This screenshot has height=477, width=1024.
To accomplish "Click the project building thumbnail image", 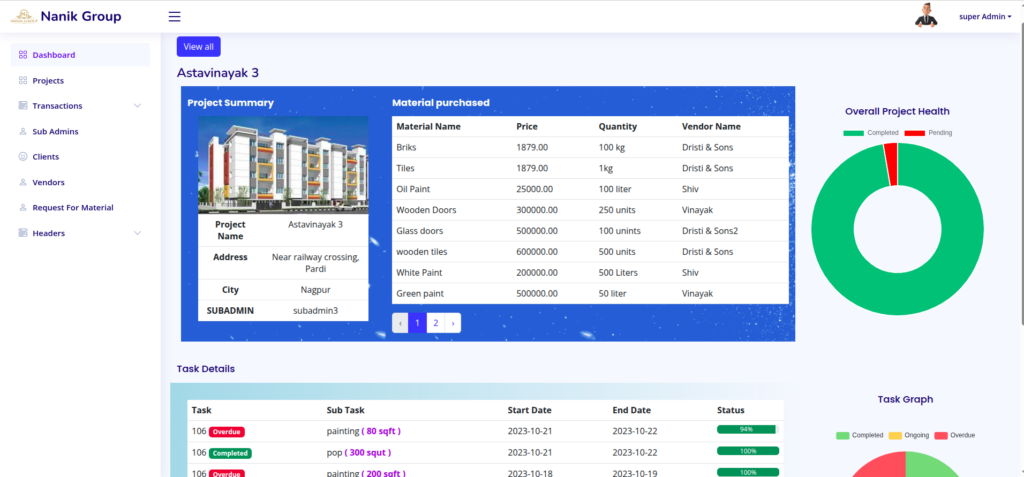I will (283, 165).
